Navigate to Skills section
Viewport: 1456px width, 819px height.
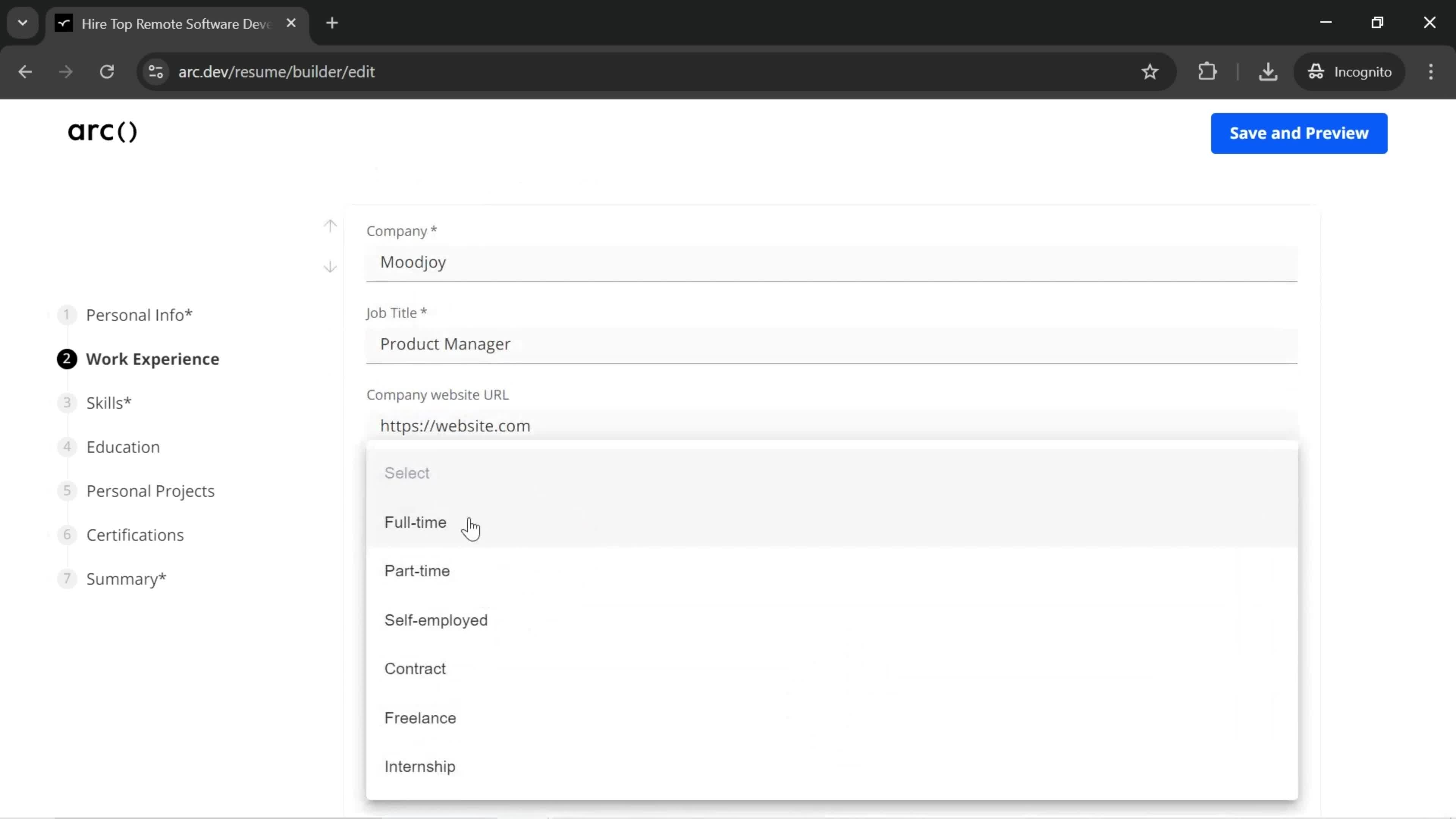[109, 402]
